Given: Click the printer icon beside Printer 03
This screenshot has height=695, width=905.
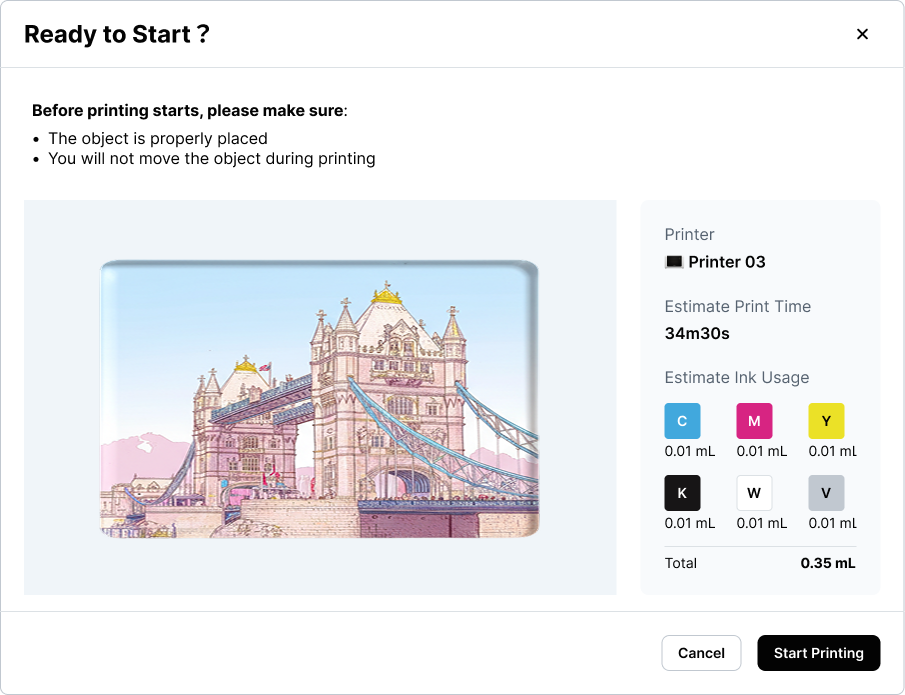Looking at the screenshot, I should pos(674,262).
